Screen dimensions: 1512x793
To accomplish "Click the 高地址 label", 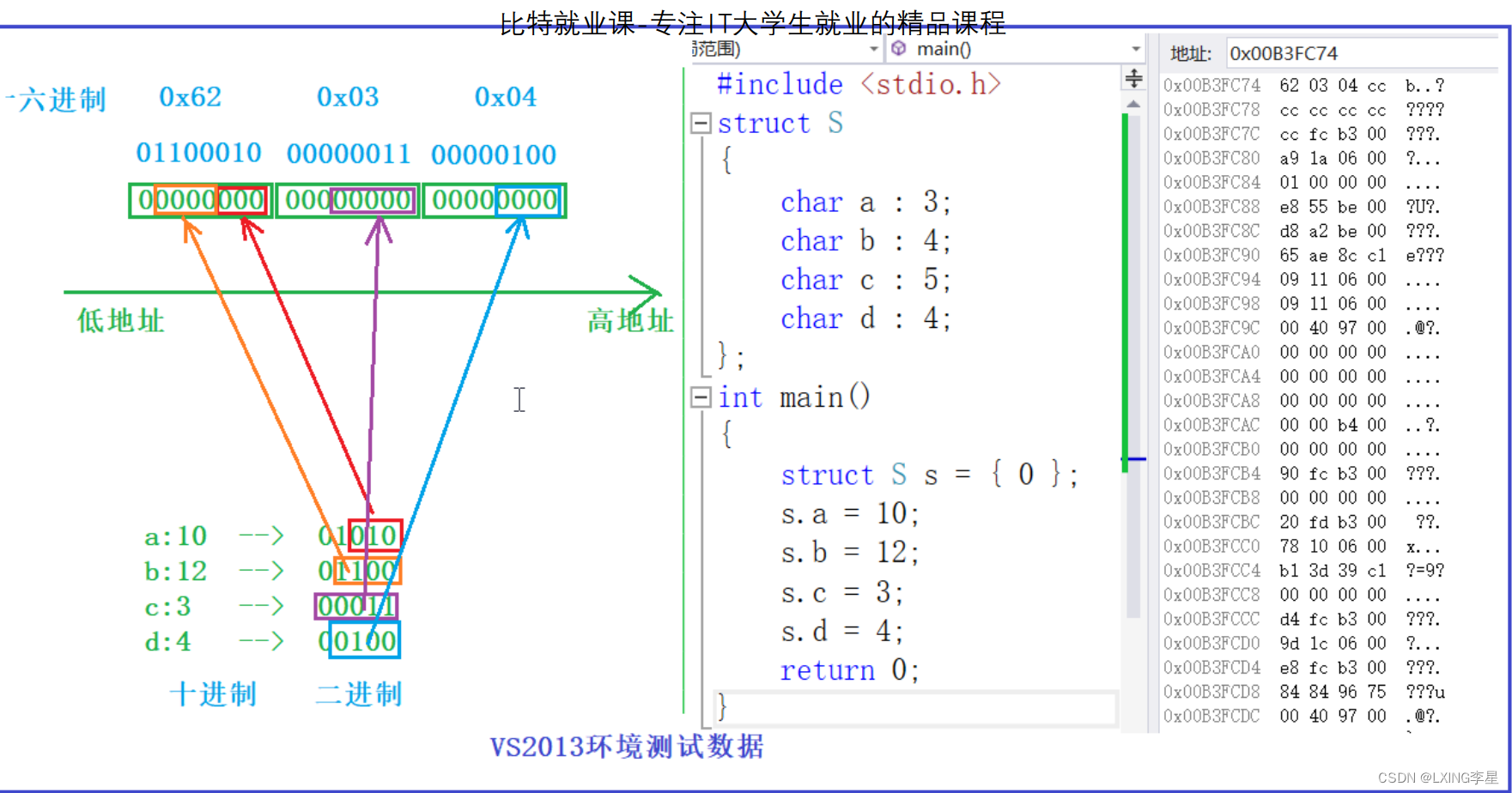I will click(630, 321).
